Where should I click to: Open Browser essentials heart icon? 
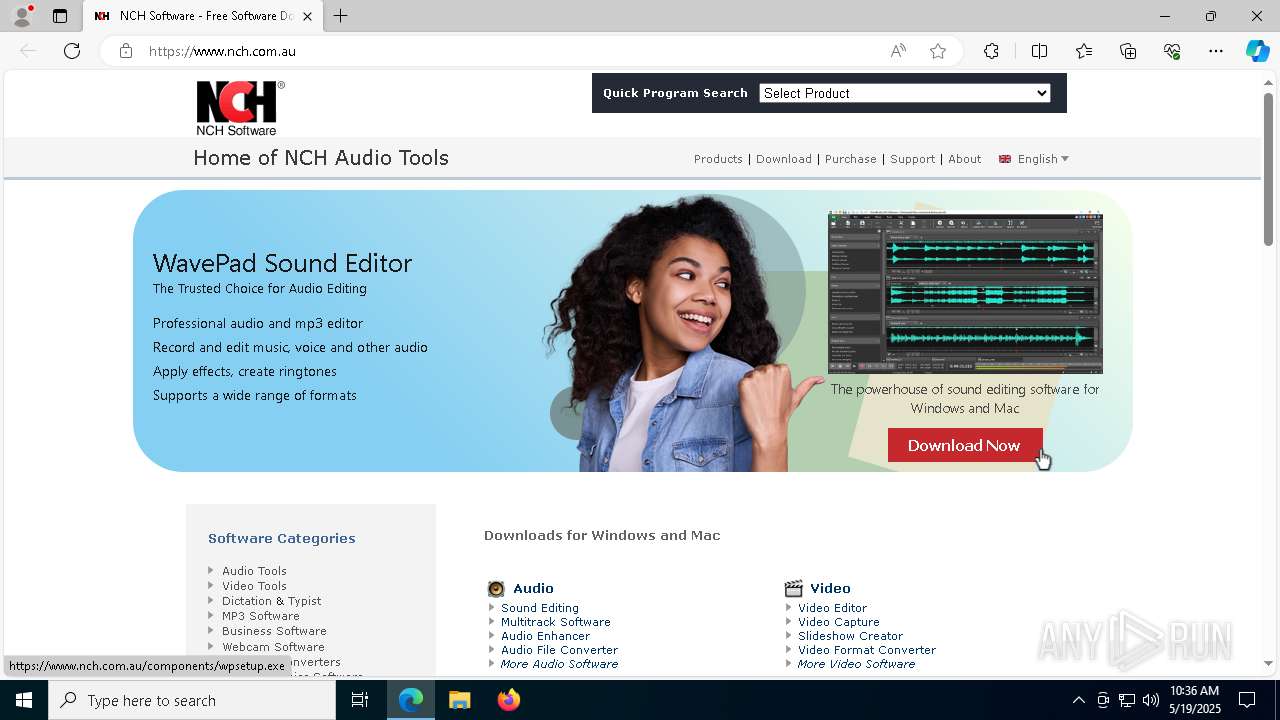coord(1172,51)
